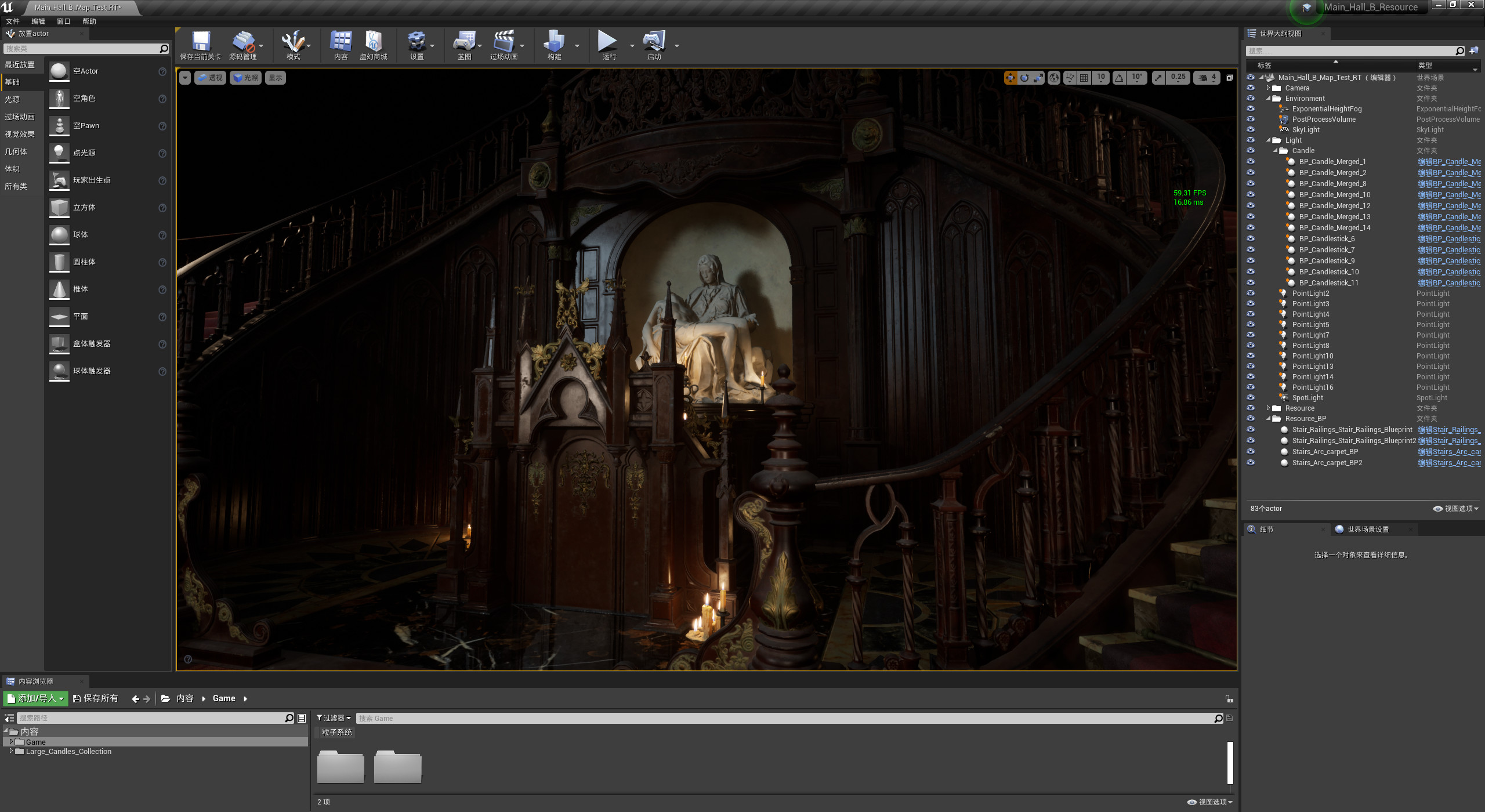Select the Cube (立方体) placement item
Screen dimensions: 1485x812
[x=108, y=208]
